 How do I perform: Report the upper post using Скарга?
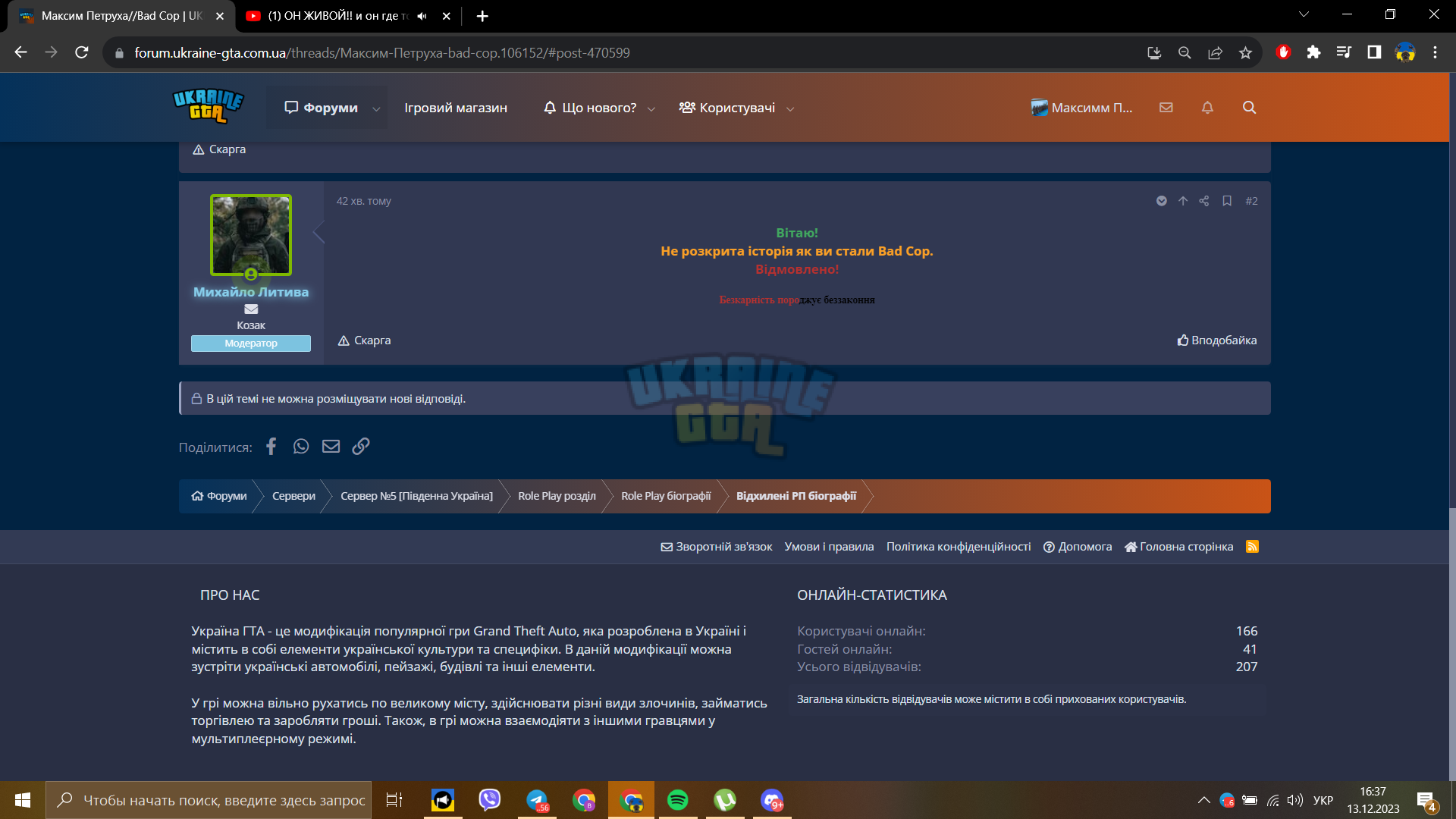click(x=219, y=149)
